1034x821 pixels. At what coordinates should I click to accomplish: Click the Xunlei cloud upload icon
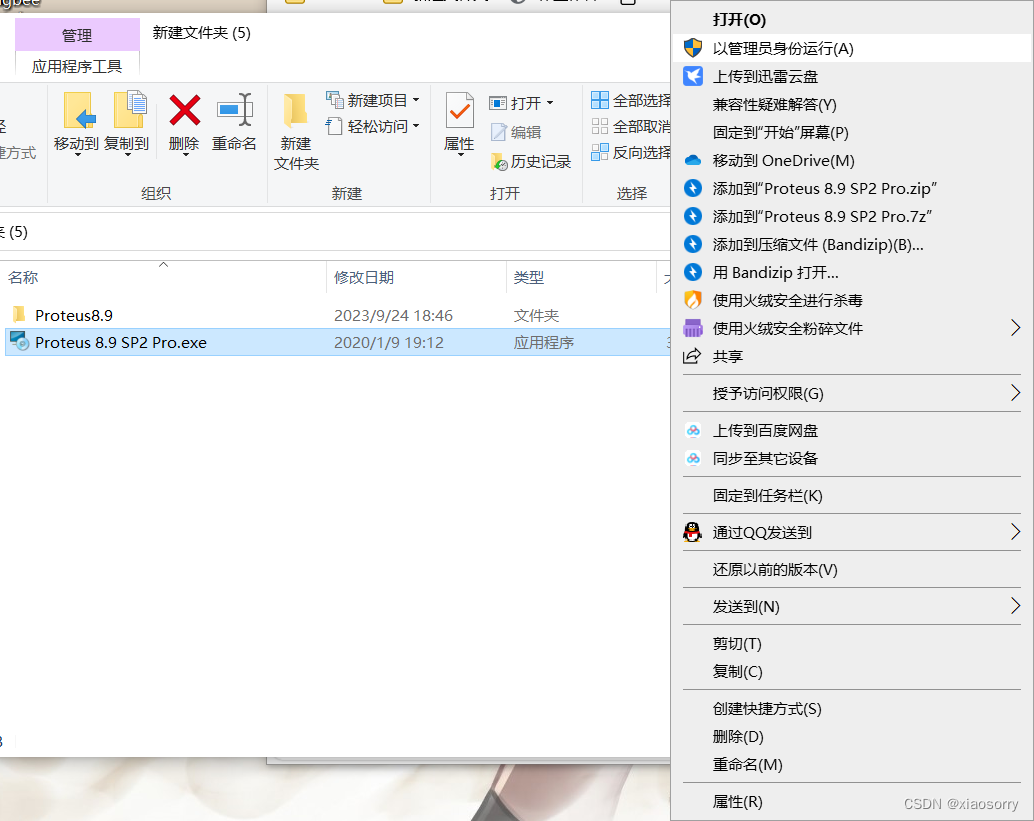tap(692, 76)
